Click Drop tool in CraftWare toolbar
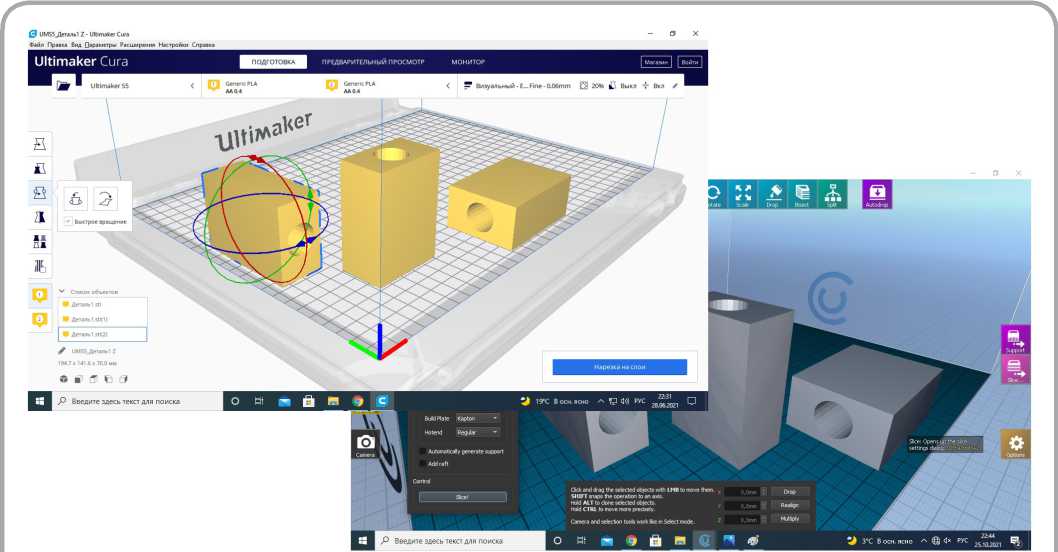The height and width of the screenshot is (552, 1058). [773, 194]
